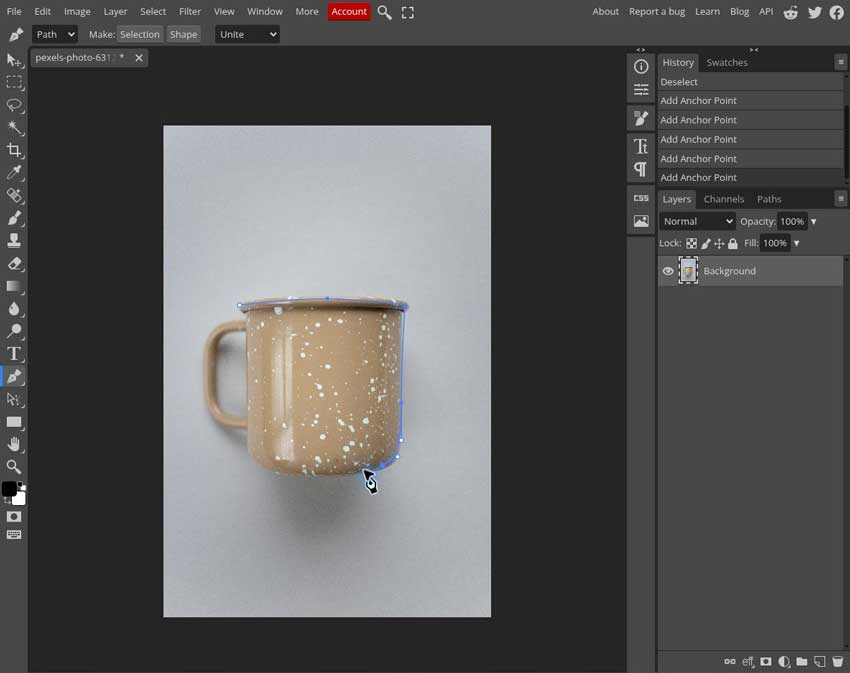
Task: Open the Brush panel icon
Action: point(641,119)
